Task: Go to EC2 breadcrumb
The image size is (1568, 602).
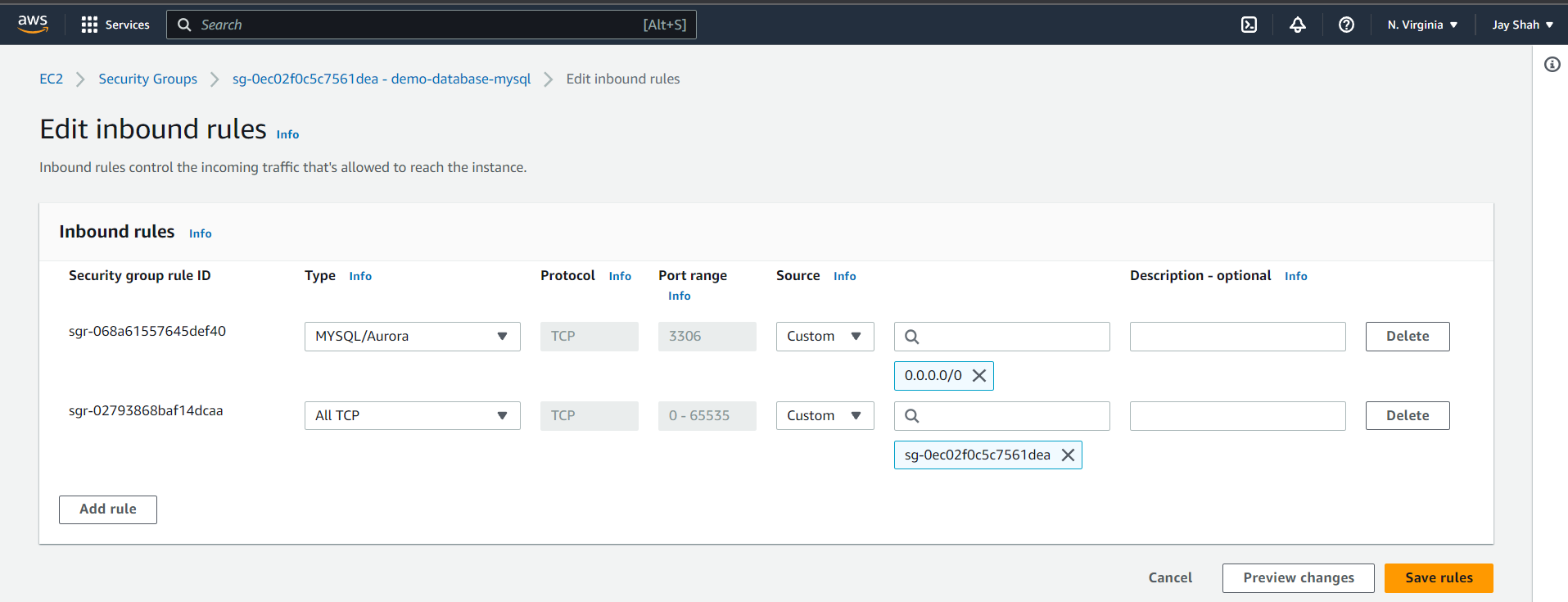Action: pos(51,79)
